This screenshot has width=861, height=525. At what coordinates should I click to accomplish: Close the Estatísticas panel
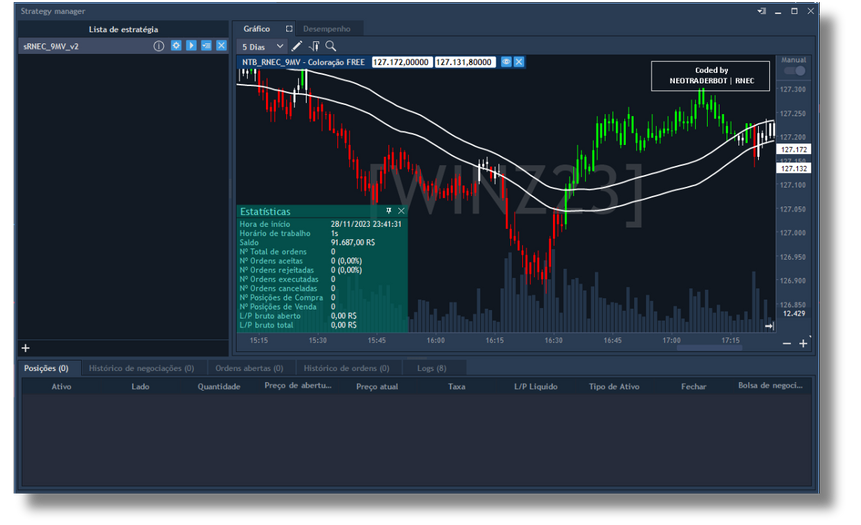point(401,211)
